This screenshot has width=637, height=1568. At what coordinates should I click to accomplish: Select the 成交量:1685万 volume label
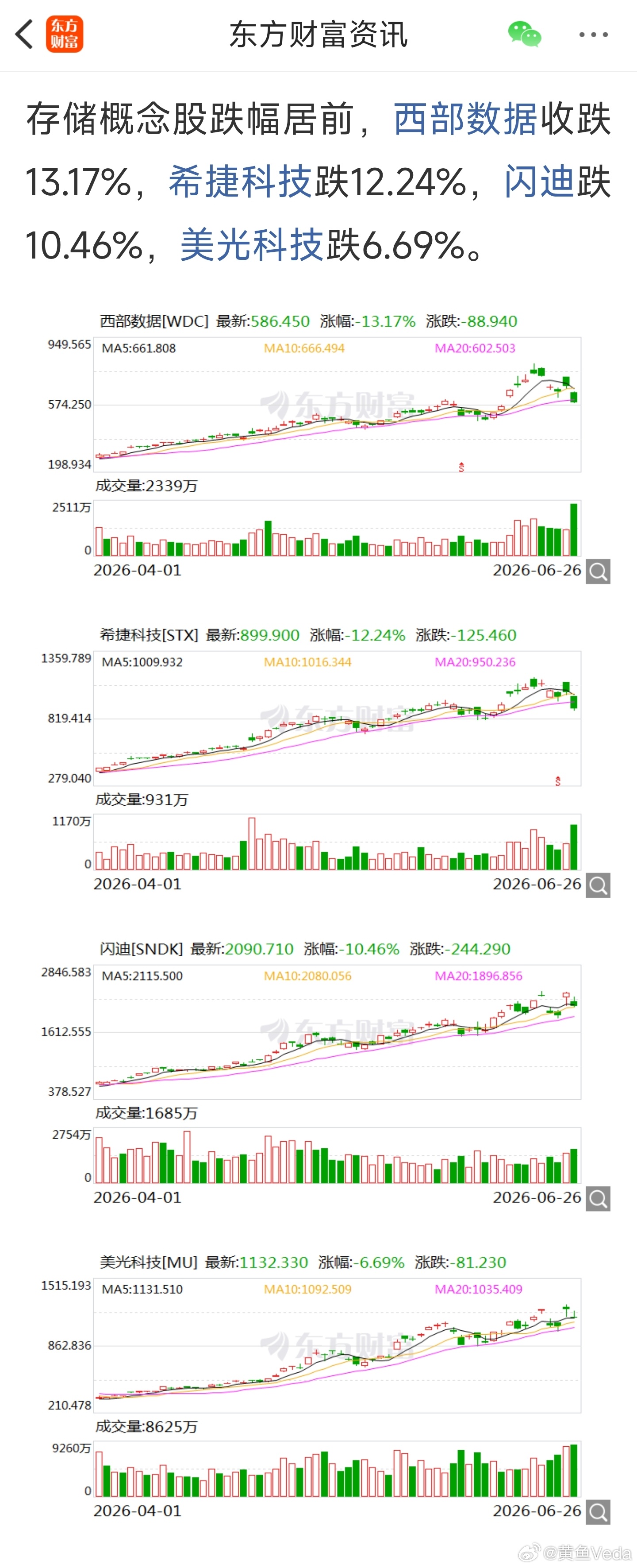(x=146, y=1113)
